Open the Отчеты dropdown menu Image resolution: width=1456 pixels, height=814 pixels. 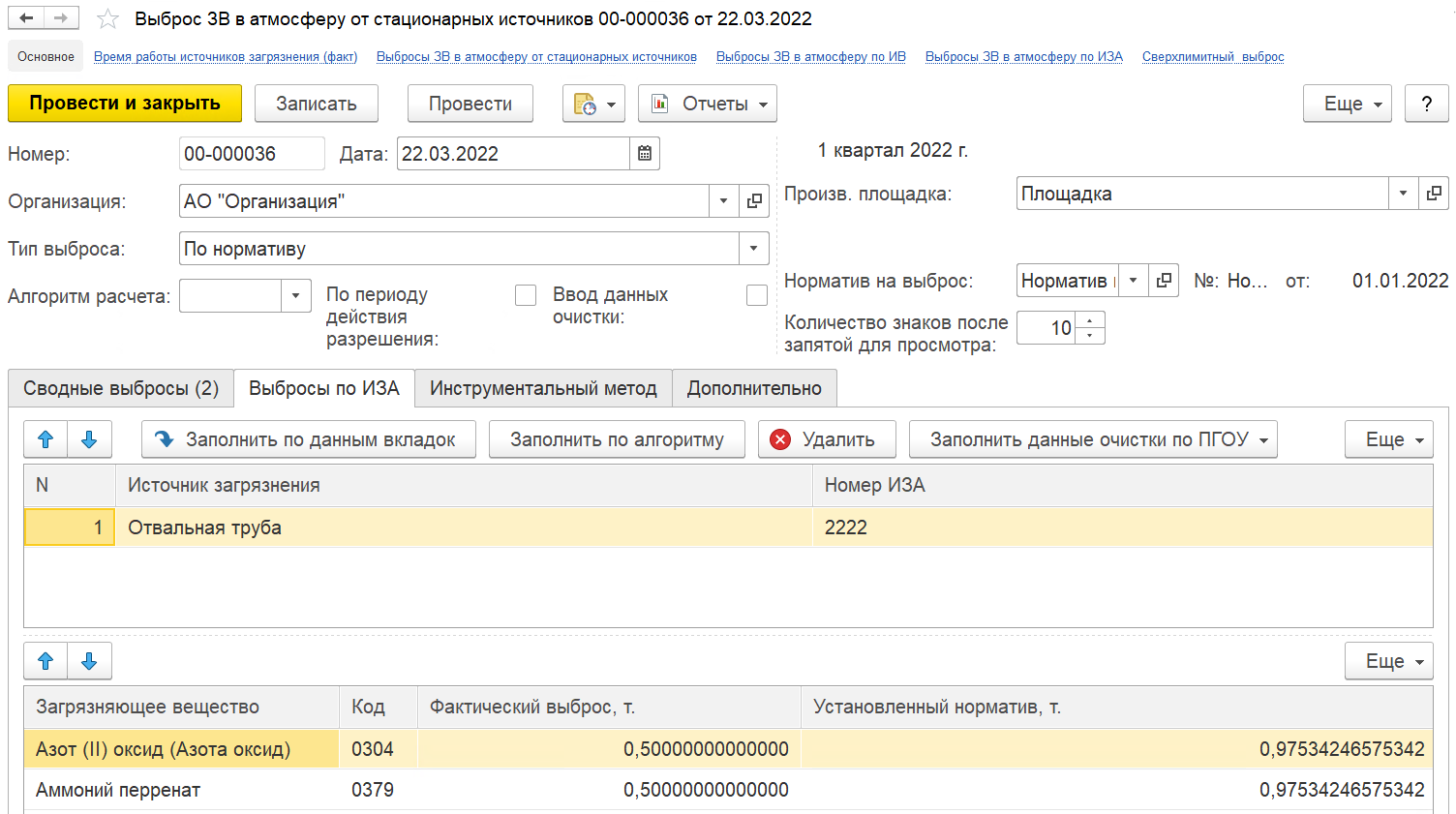708,104
